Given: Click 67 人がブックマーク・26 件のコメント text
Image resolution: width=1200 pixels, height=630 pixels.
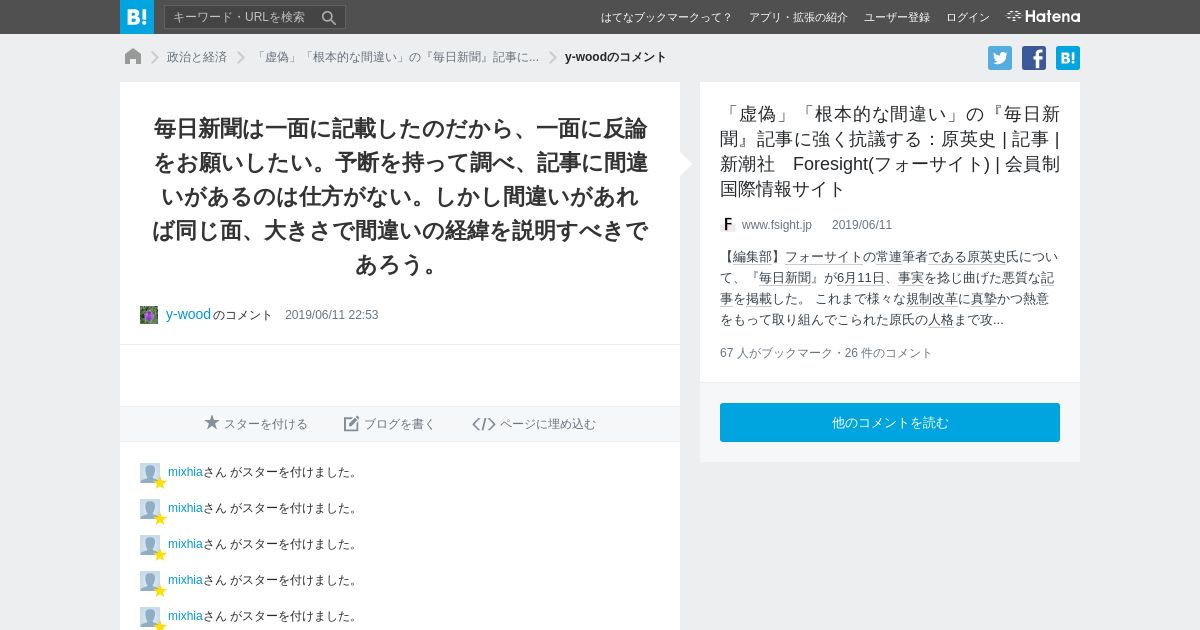Looking at the screenshot, I should (x=826, y=353).
